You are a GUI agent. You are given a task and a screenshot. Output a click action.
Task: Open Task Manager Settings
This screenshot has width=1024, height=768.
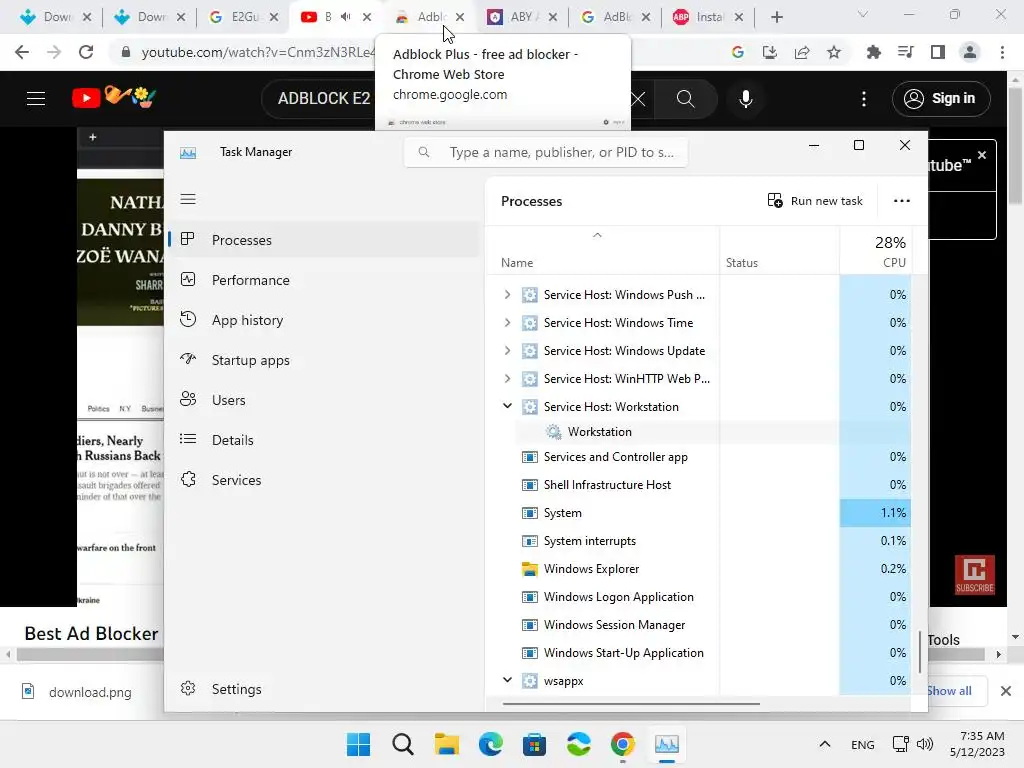coord(324,689)
